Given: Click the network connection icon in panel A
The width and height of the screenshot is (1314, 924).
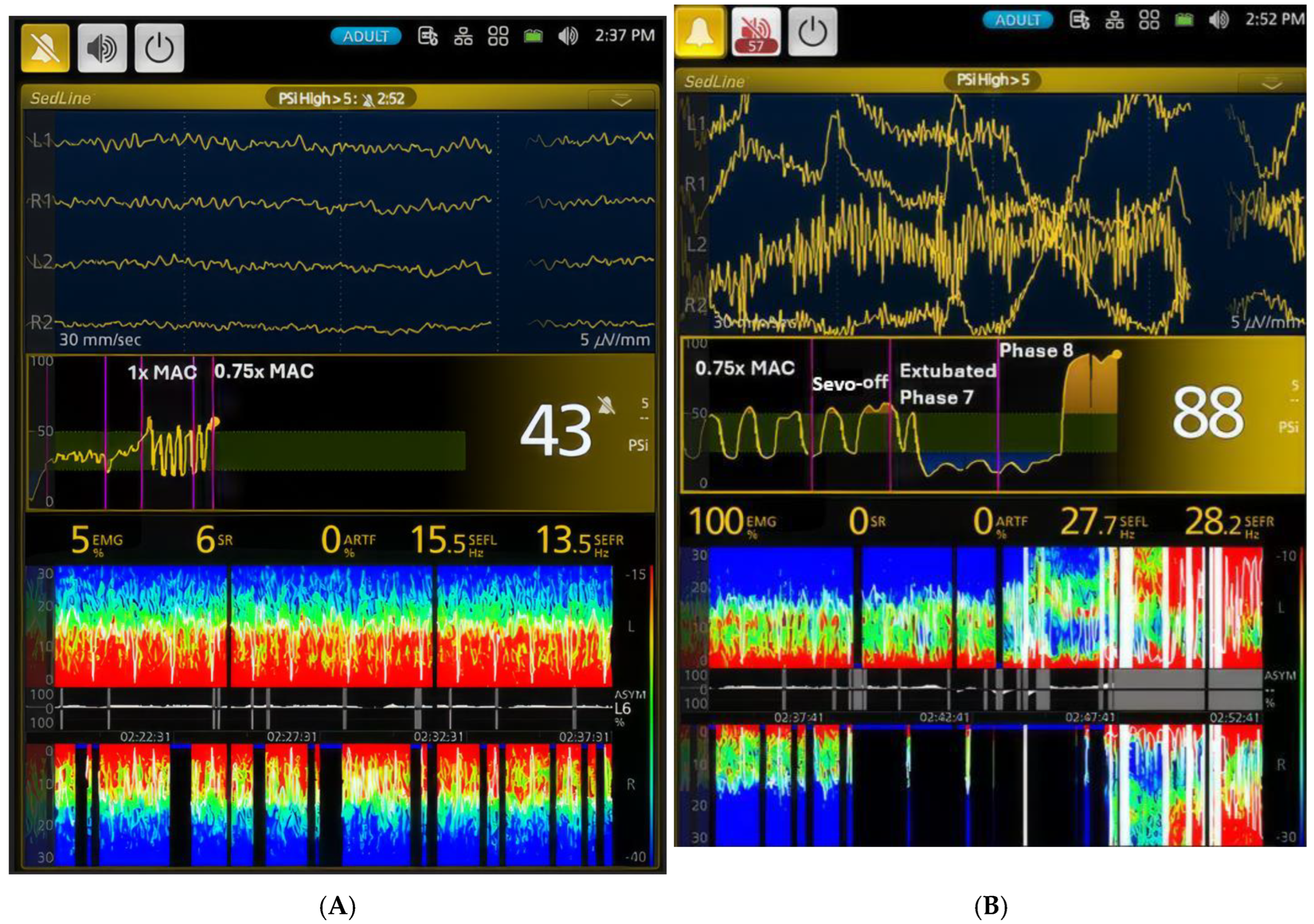Looking at the screenshot, I should [463, 37].
